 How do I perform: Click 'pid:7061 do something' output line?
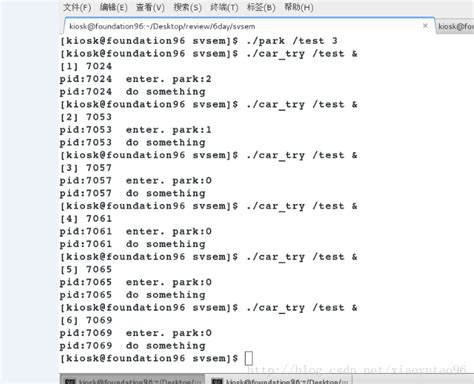[x=133, y=244]
